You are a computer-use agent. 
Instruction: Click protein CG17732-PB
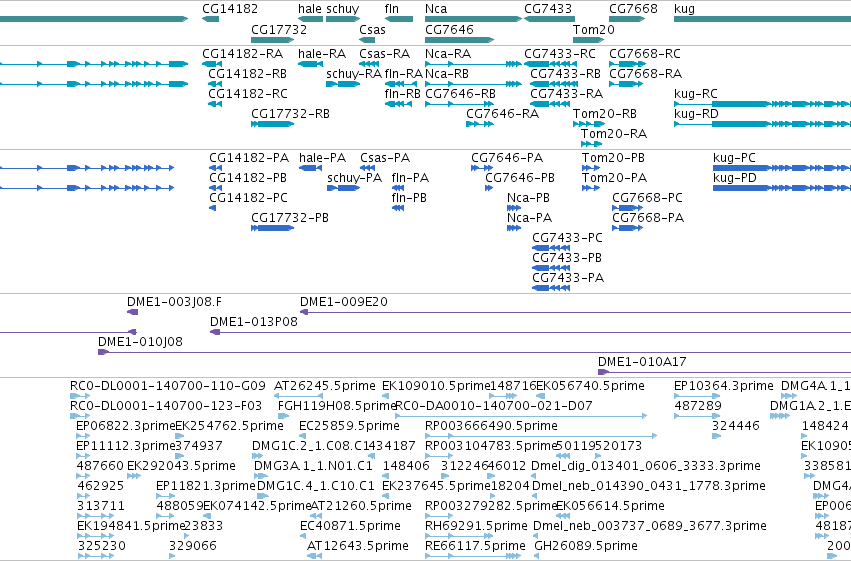290,218
